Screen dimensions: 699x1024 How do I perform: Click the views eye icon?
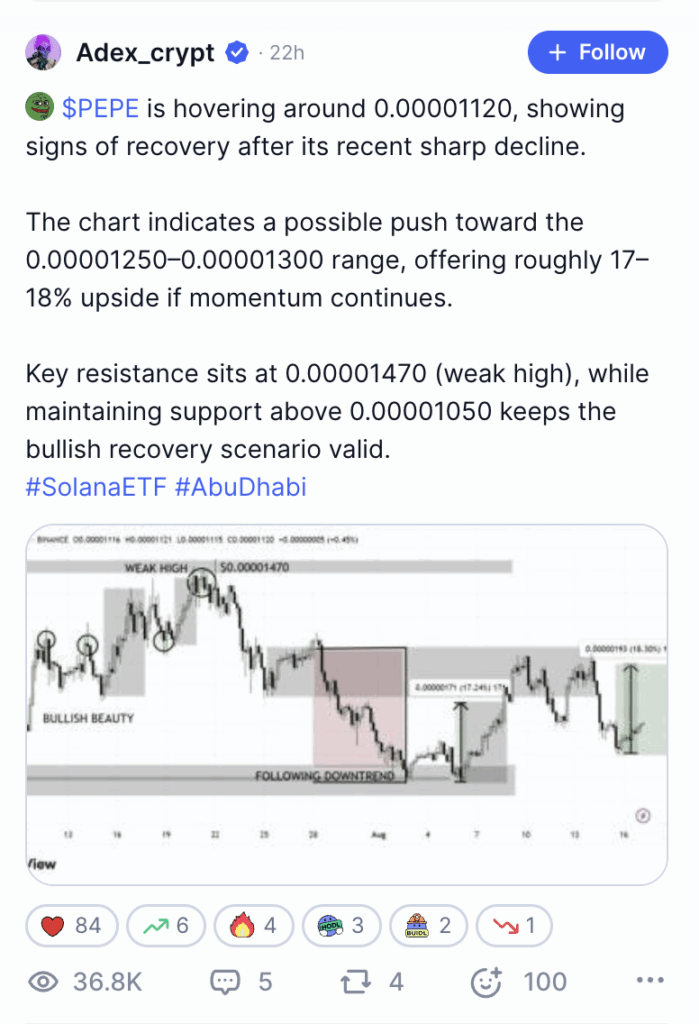(x=43, y=982)
